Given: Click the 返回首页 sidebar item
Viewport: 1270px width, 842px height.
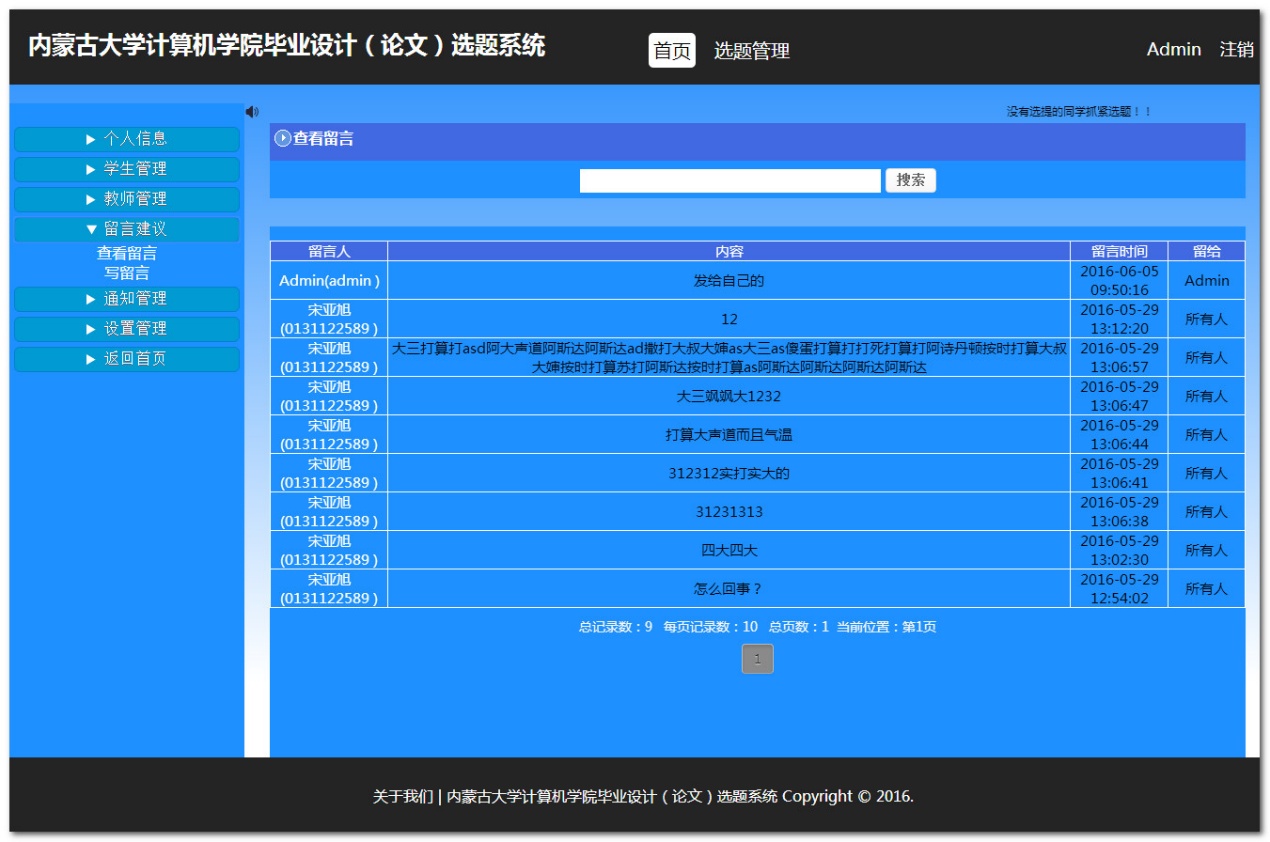Looking at the screenshot, I should tap(127, 359).
